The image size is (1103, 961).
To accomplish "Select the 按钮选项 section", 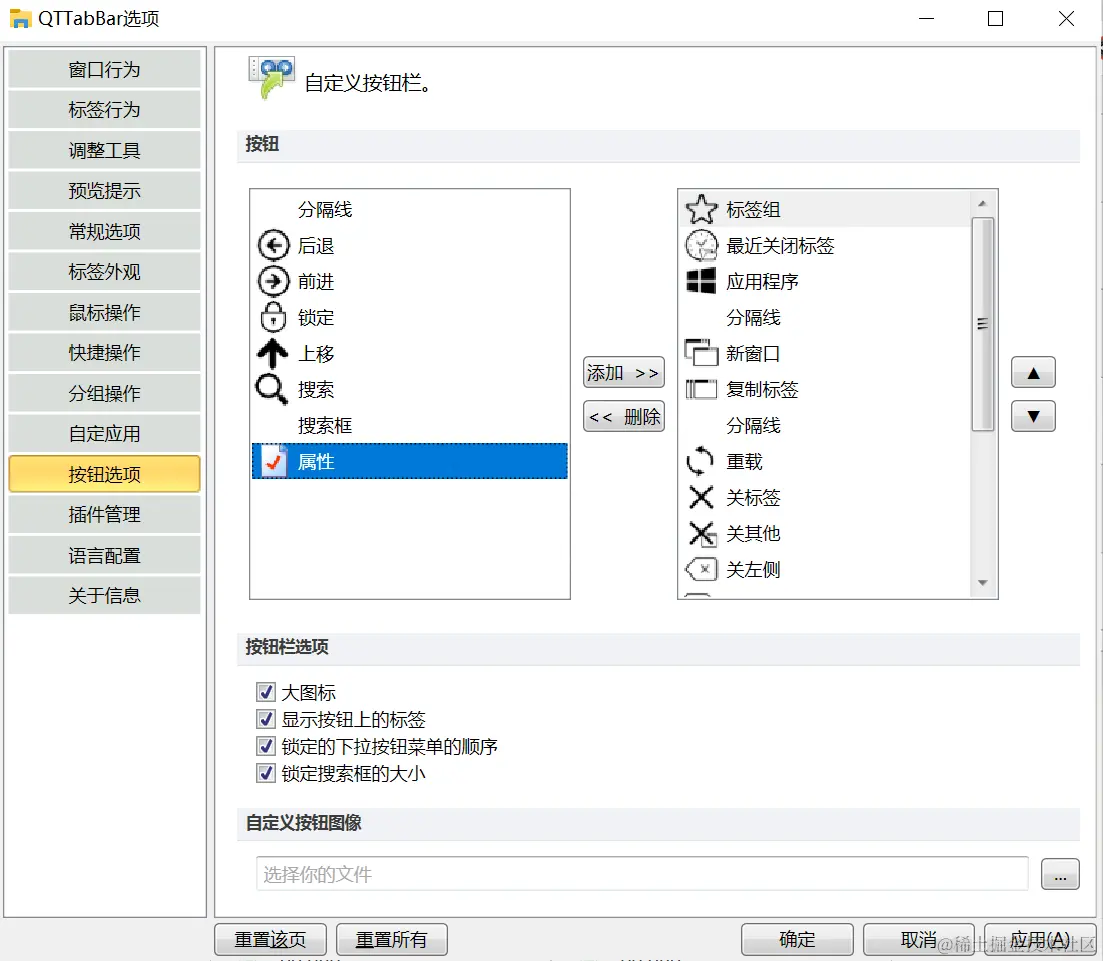I will (x=104, y=473).
